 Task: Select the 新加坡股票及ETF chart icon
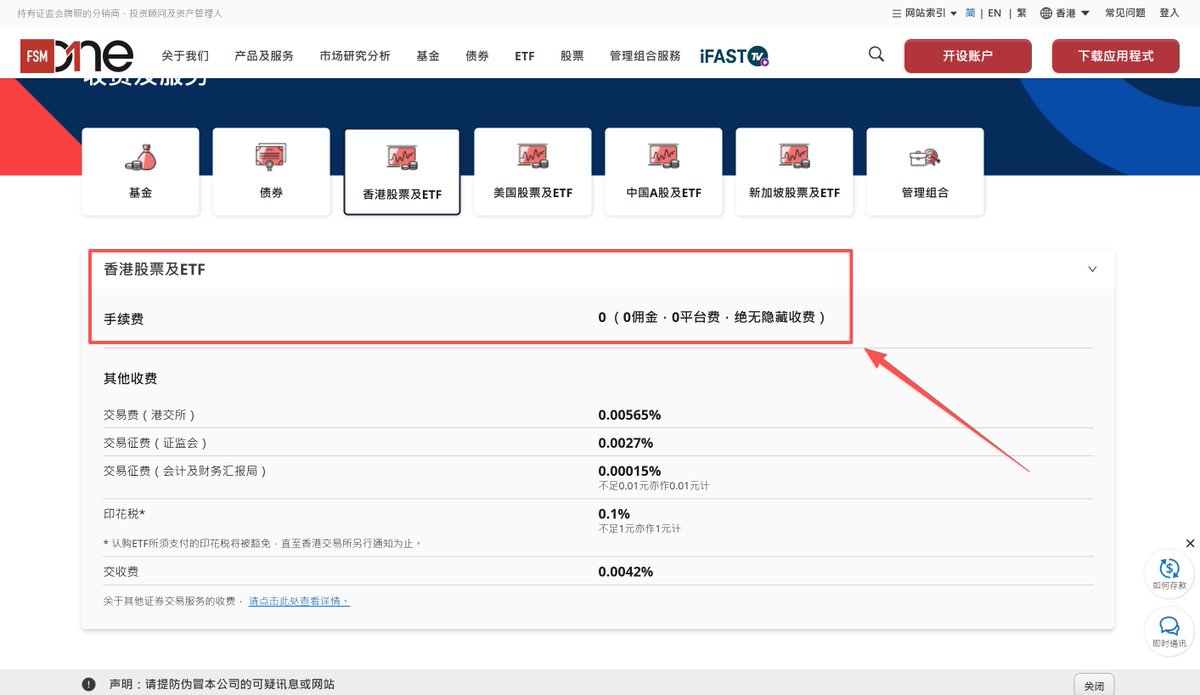(x=794, y=155)
